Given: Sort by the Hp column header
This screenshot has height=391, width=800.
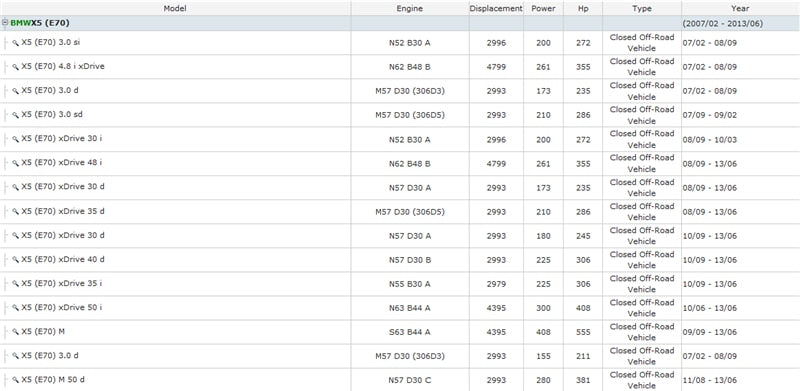Looking at the screenshot, I should [583, 8].
